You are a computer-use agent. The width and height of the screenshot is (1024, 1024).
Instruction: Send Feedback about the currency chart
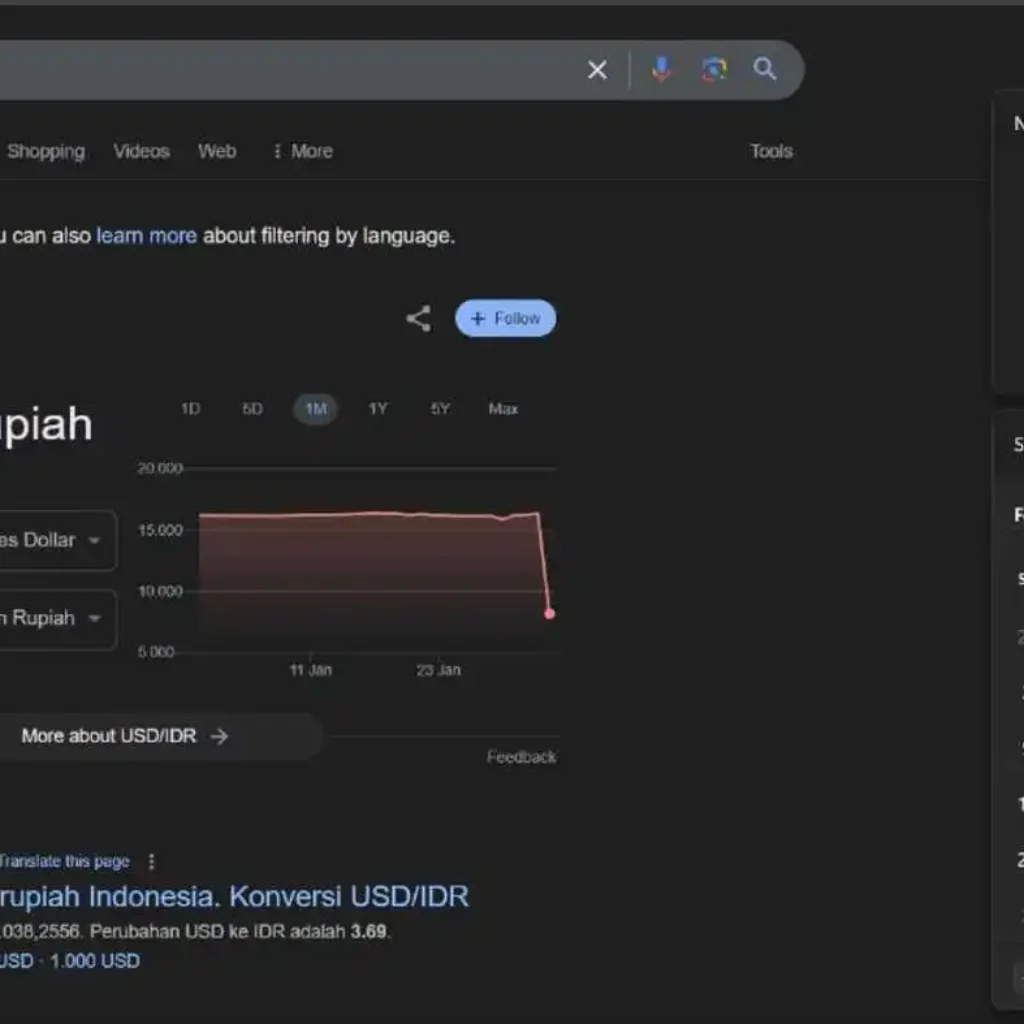521,757
